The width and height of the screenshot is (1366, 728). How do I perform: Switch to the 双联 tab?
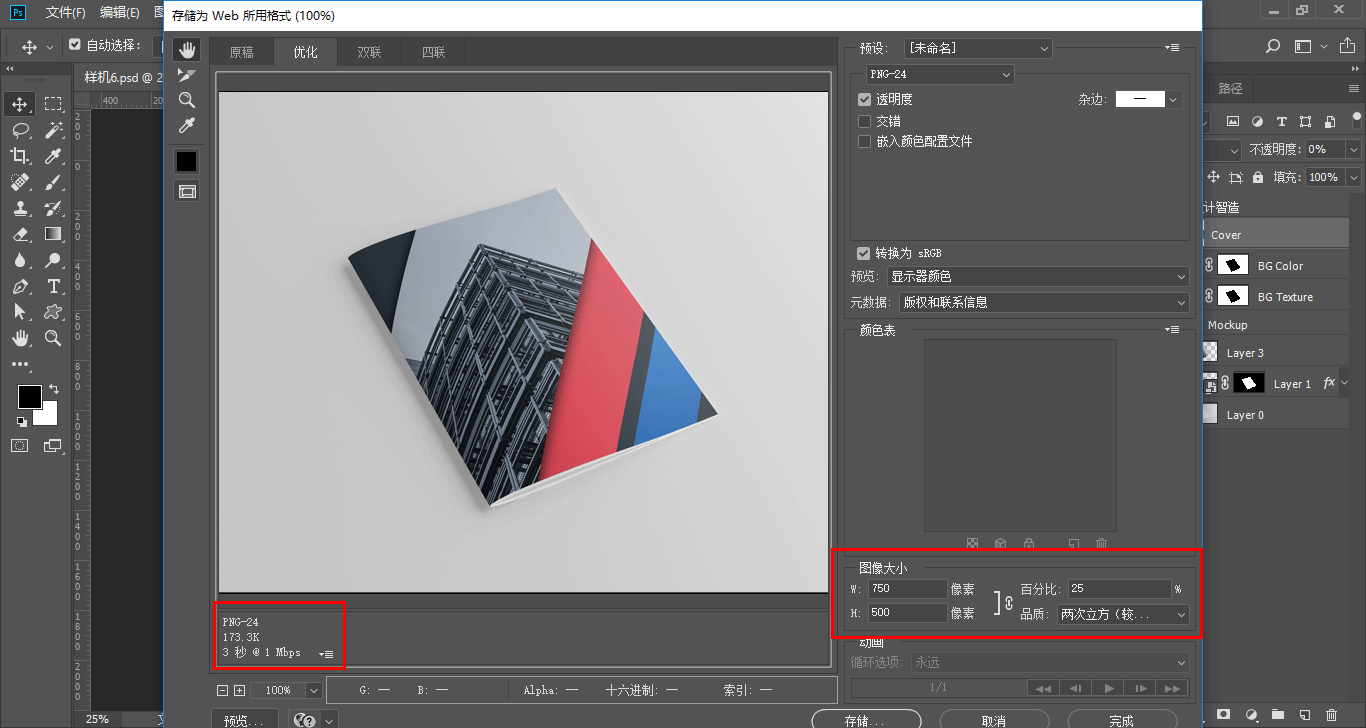[369, 53]
